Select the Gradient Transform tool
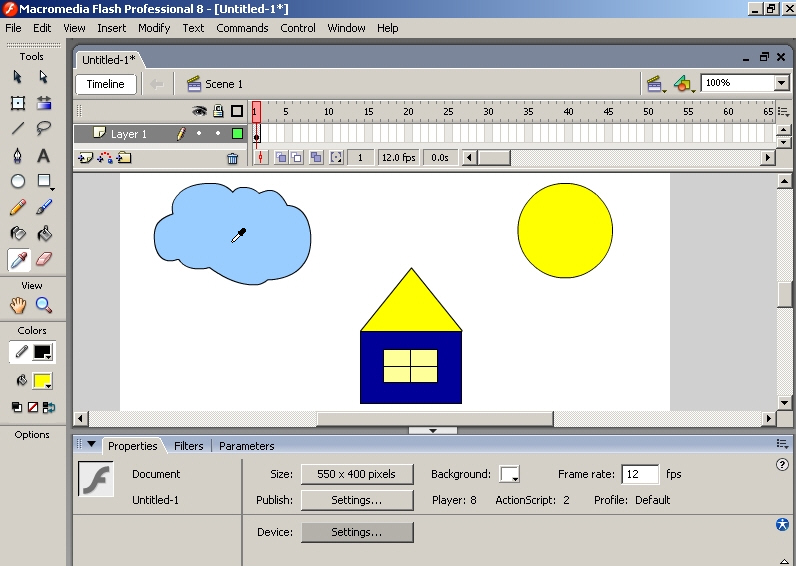Image resolution: width=796 pixels, height=566 pixels. [x=44, y=103]
